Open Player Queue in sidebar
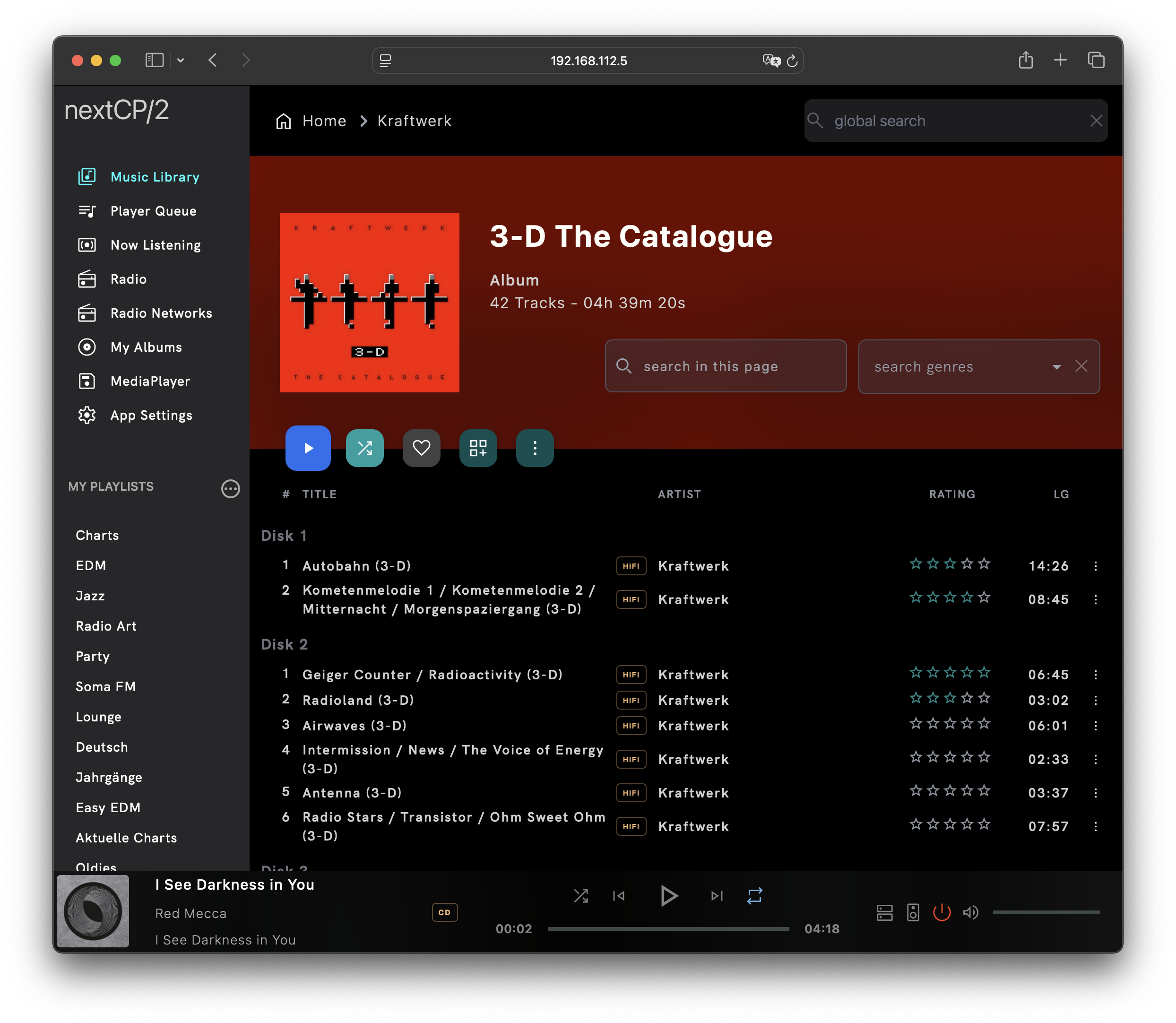 (138, 211)
